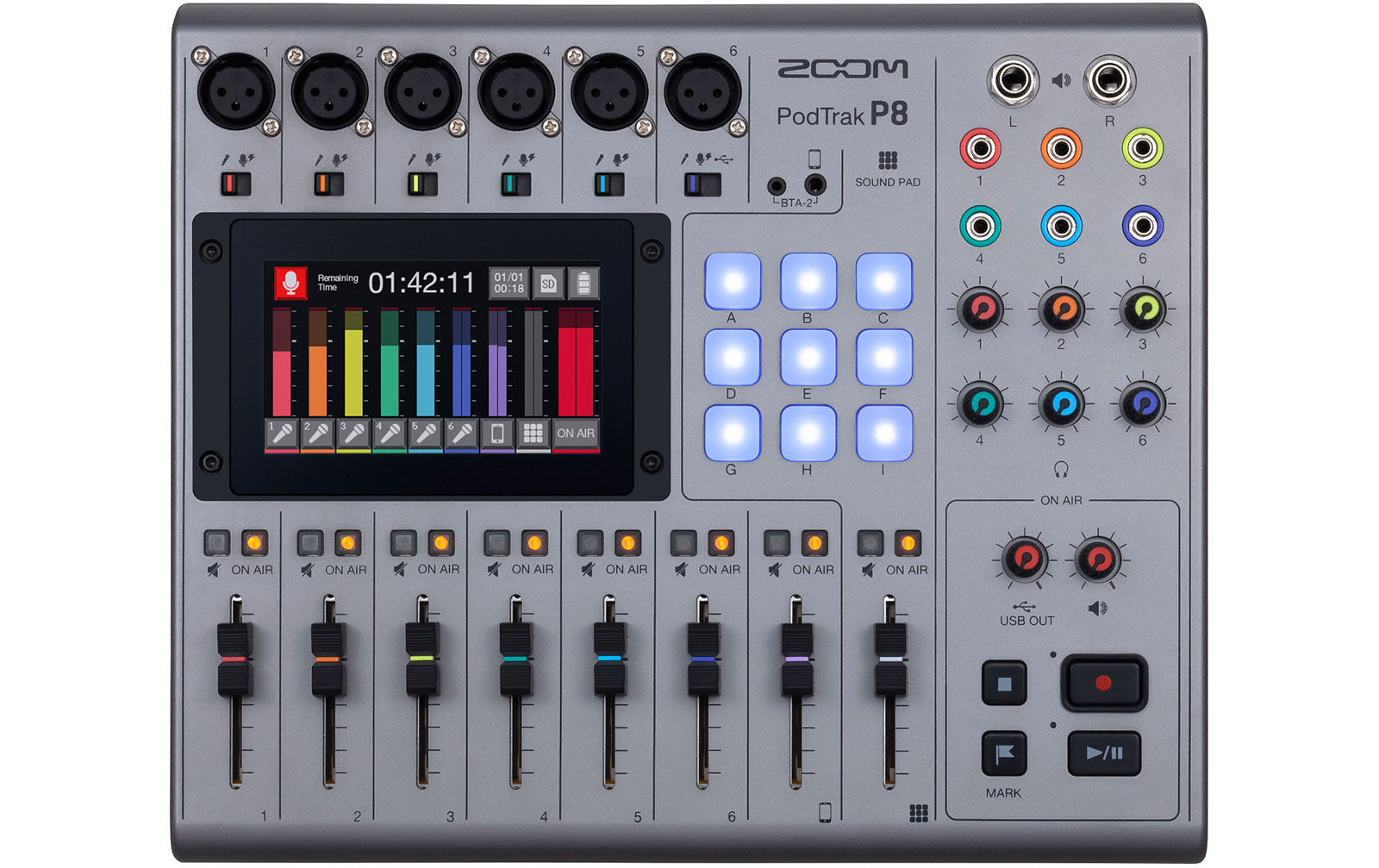
Task: Flip the input 6 mic/USB select switch
Action: [x=703, y=184]
